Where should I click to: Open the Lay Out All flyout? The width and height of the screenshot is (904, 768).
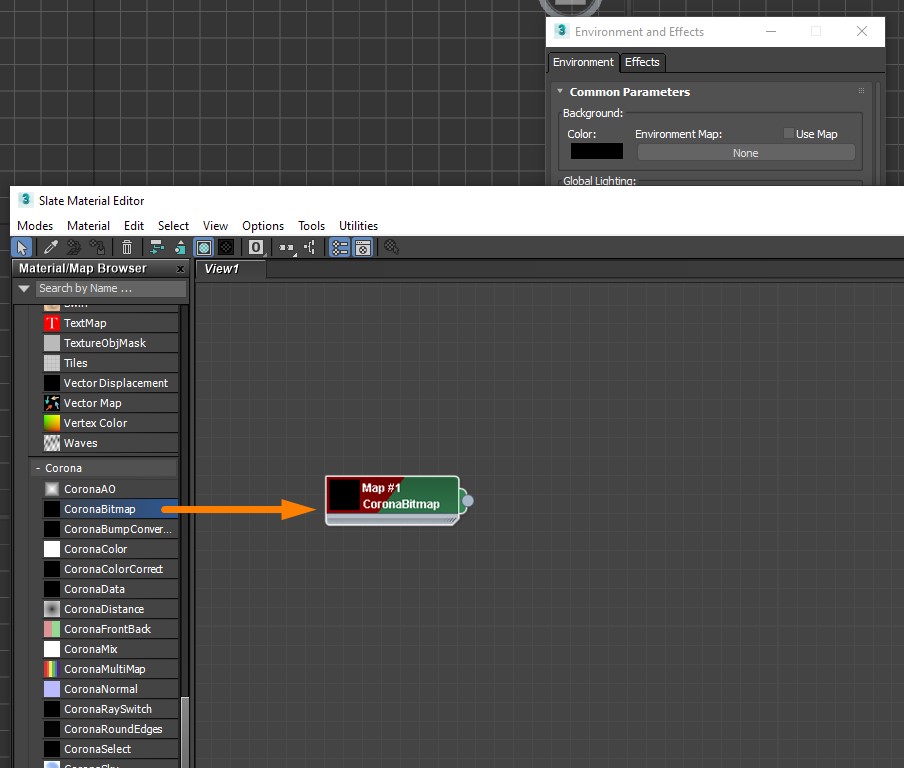click(x=287, y=248)
